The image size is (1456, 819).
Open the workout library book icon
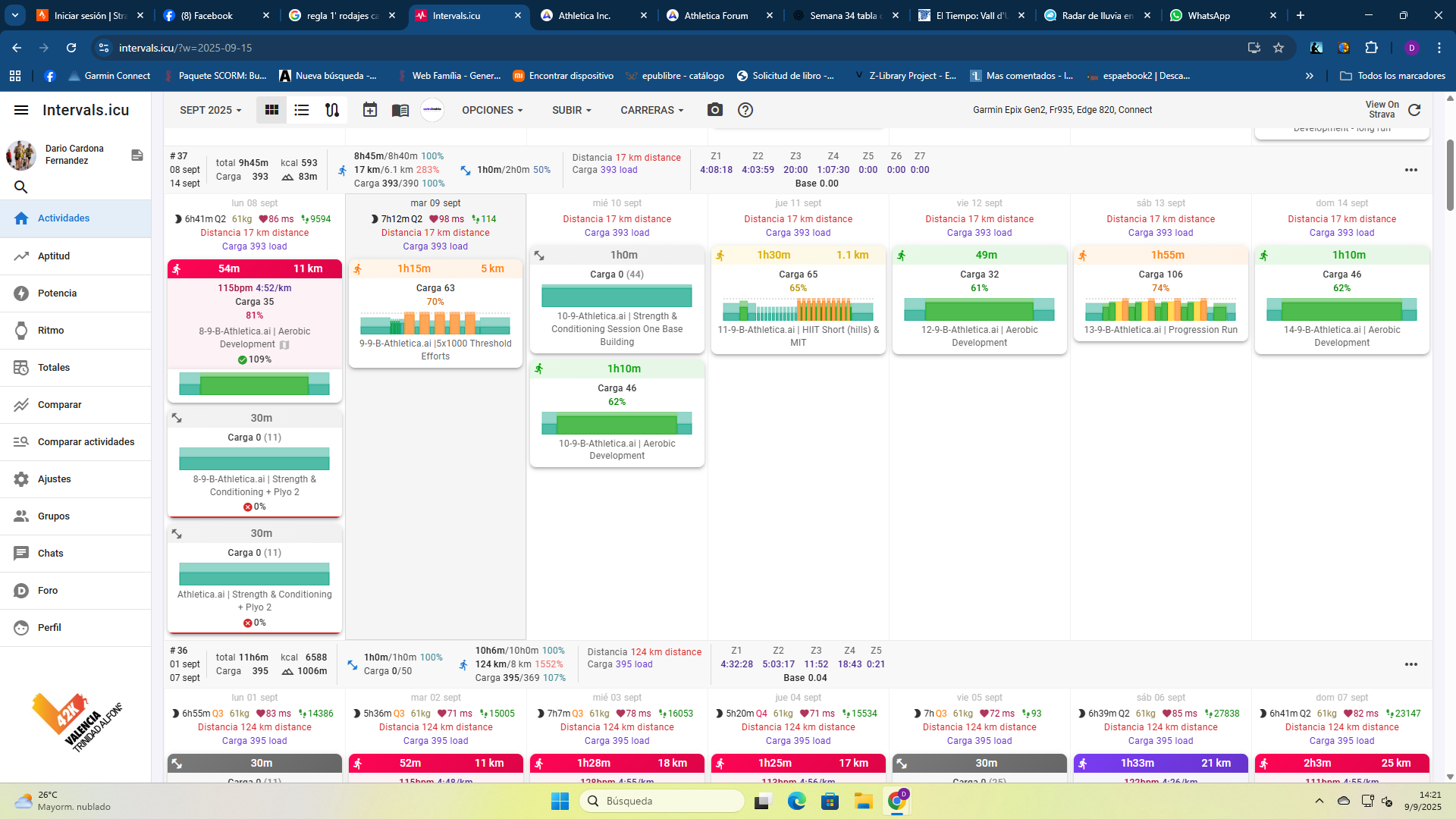point(400,111)
